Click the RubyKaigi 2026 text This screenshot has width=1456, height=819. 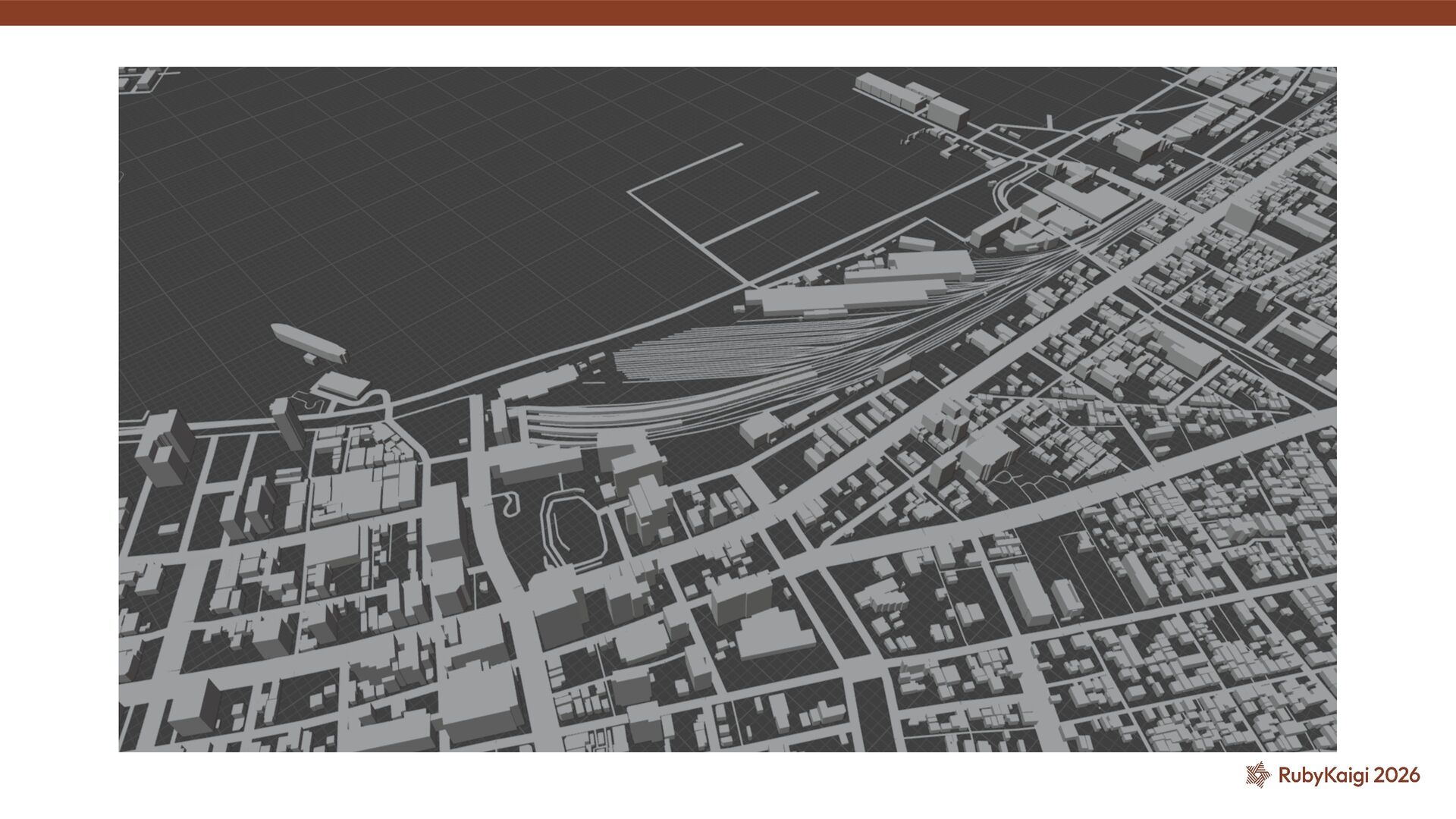(1349, 775)
